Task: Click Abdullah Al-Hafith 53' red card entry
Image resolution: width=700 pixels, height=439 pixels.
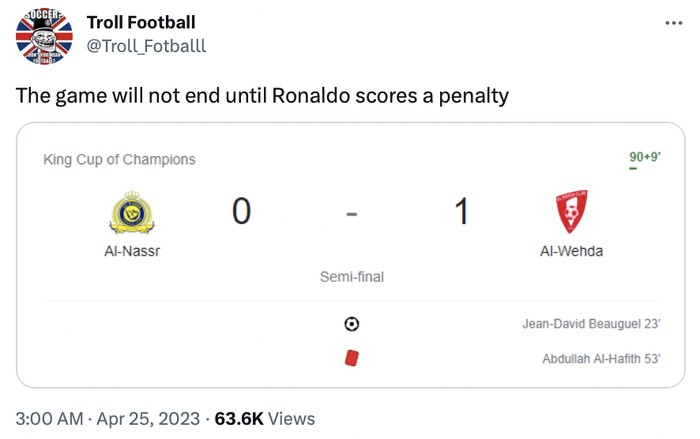Action: coord(600,358)
